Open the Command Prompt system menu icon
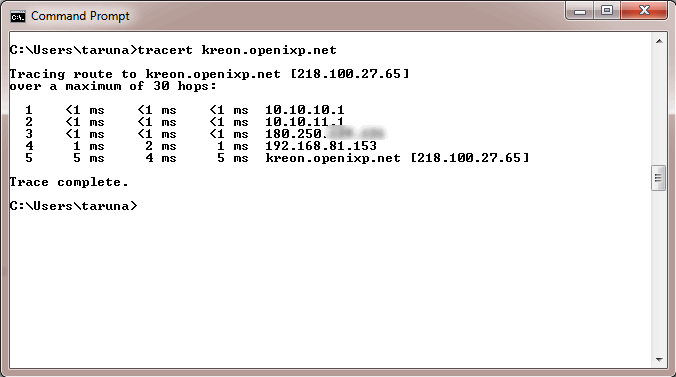The height and width of the screenshot is (377, 676). pos(18,16)
